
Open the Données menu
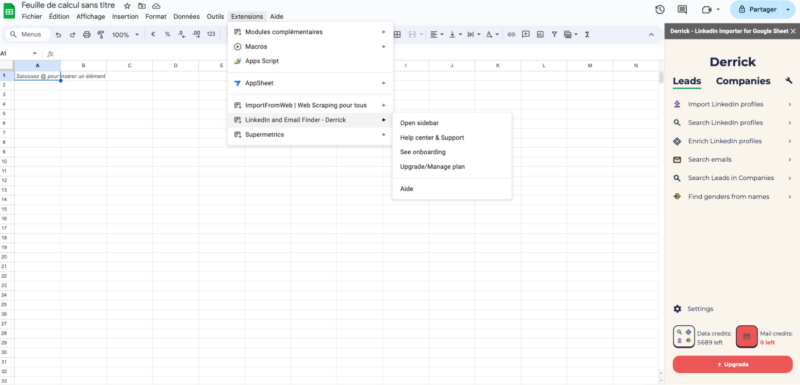click(x=186, y=16)
